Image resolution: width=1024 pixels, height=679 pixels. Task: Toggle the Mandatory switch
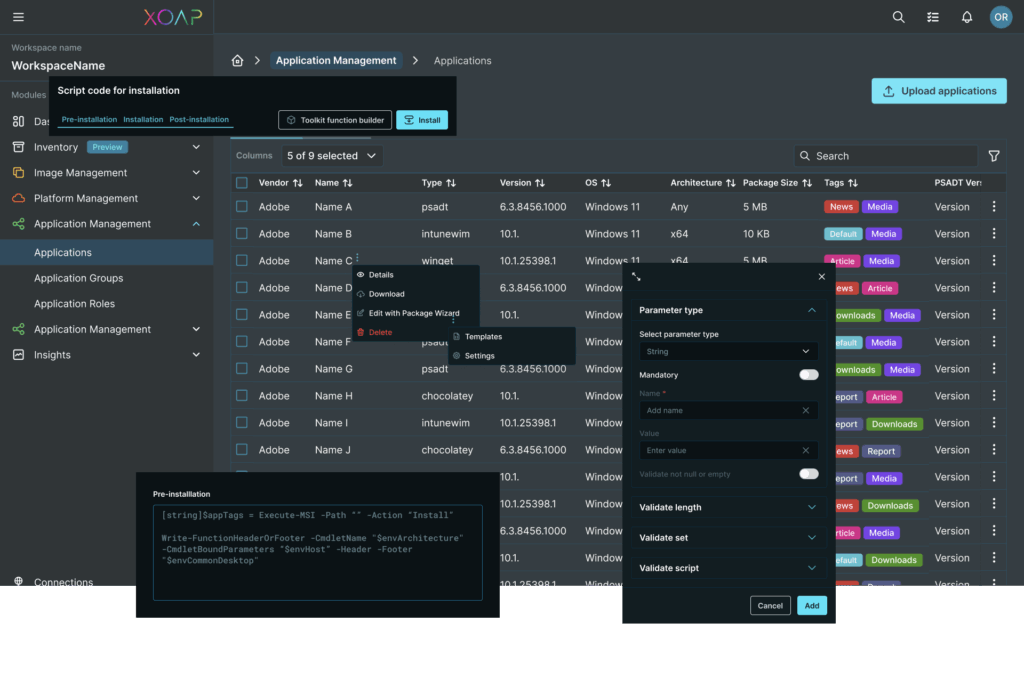[808, 375]
